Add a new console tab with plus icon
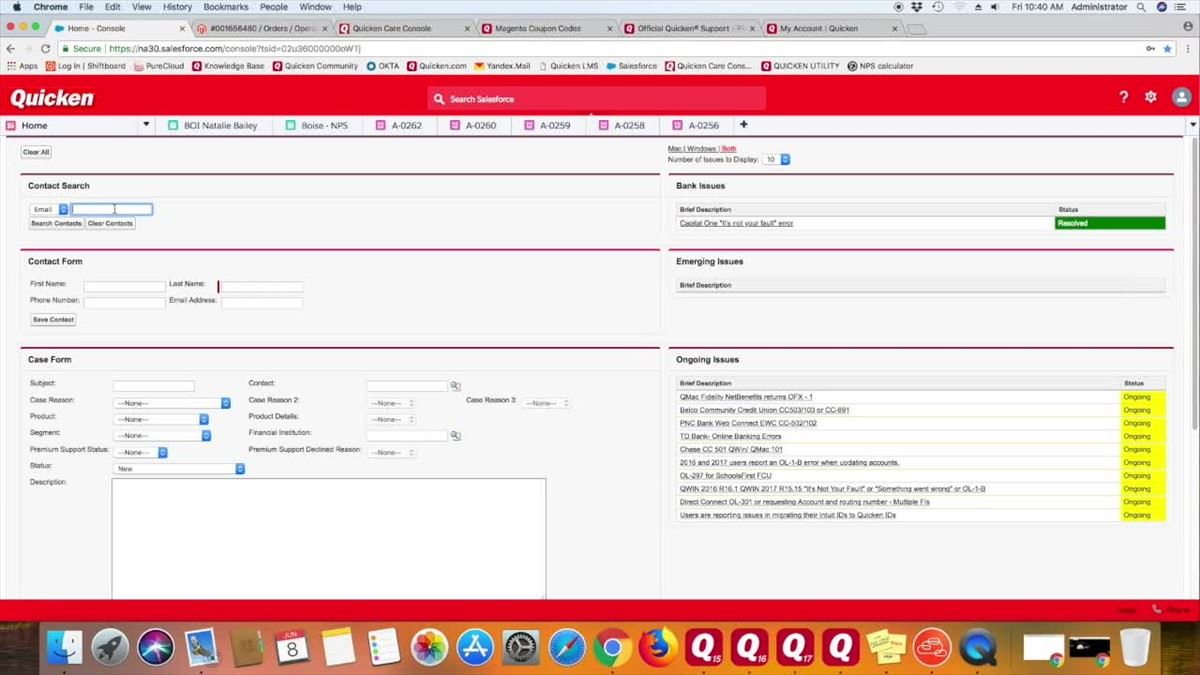 743,125
